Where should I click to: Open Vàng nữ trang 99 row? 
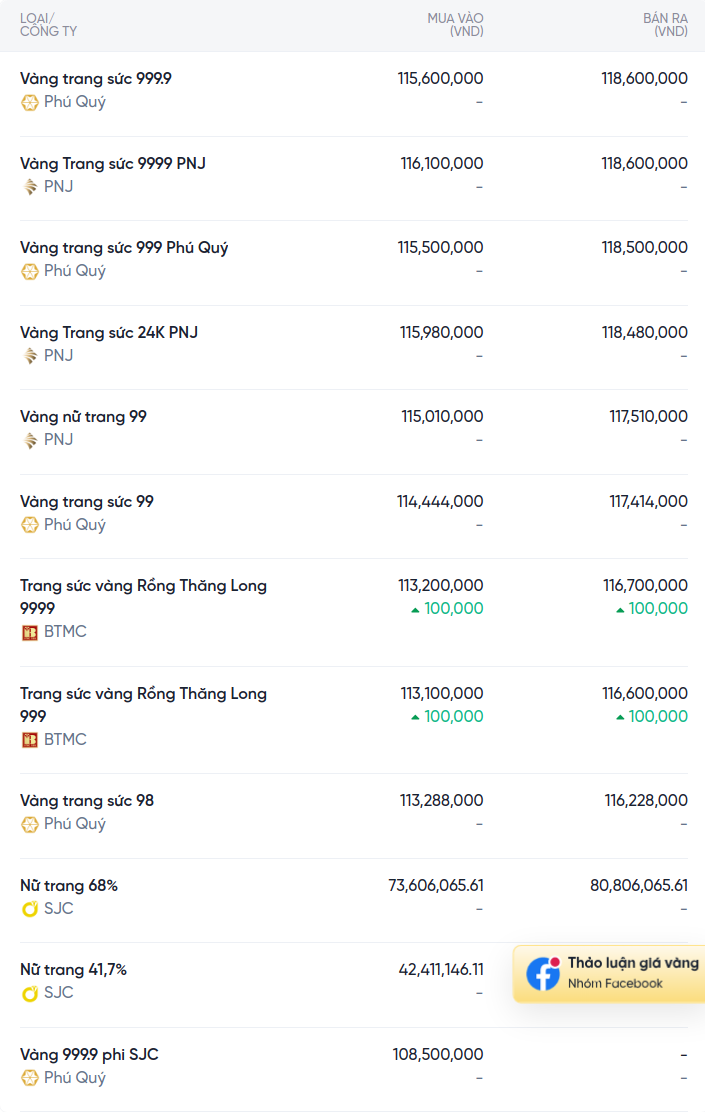point(354,432)
